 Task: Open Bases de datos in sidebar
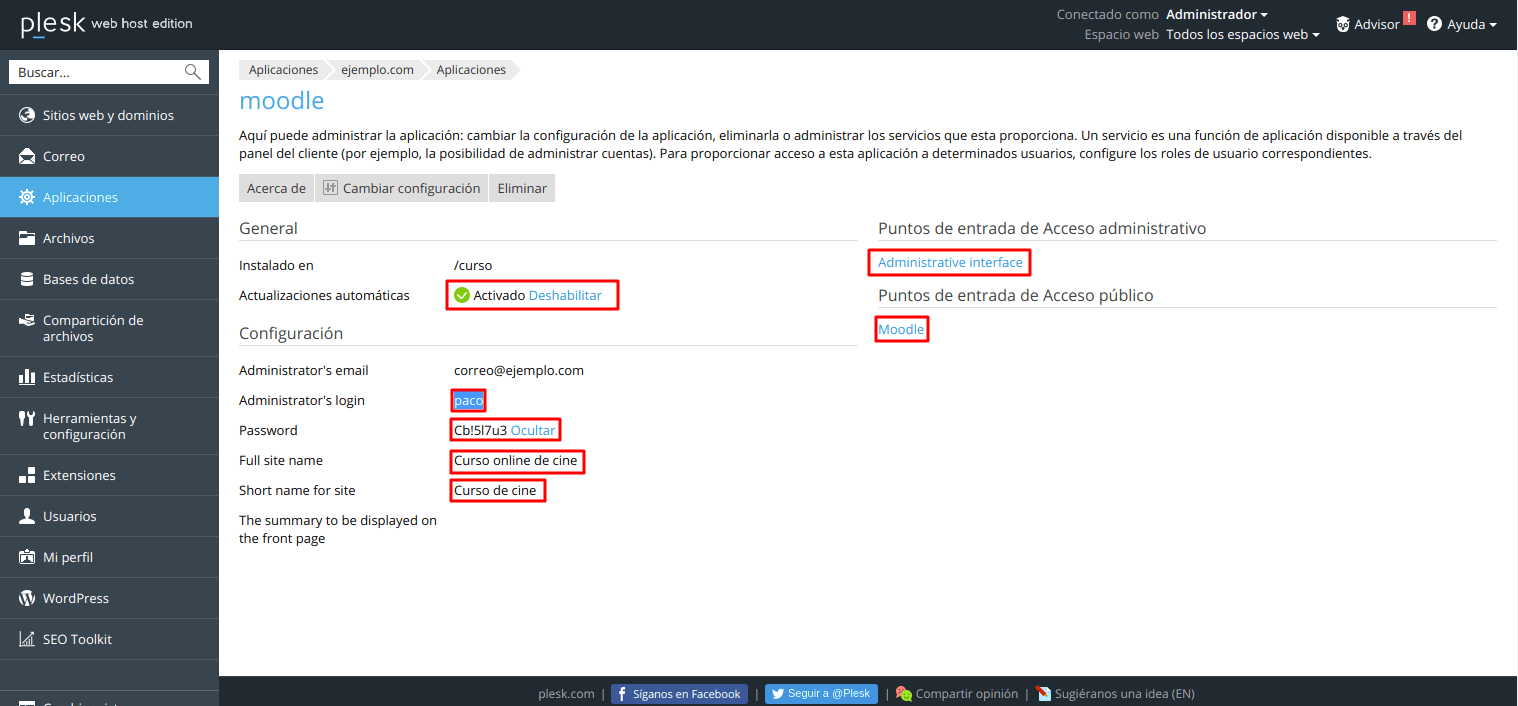[109, 279]
